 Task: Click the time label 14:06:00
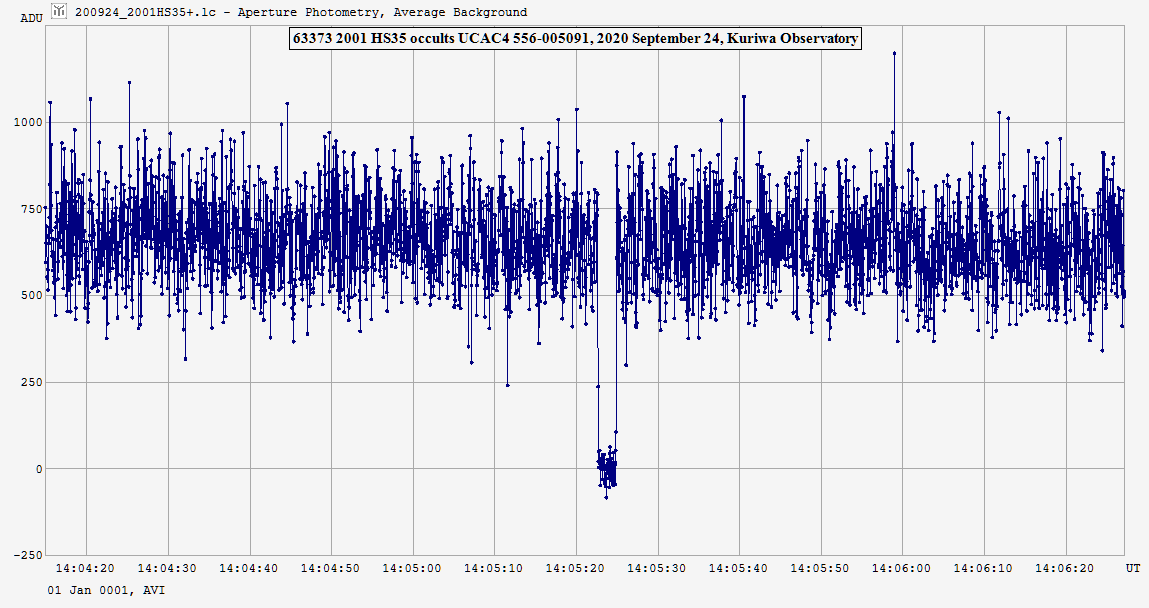(902, 568)
